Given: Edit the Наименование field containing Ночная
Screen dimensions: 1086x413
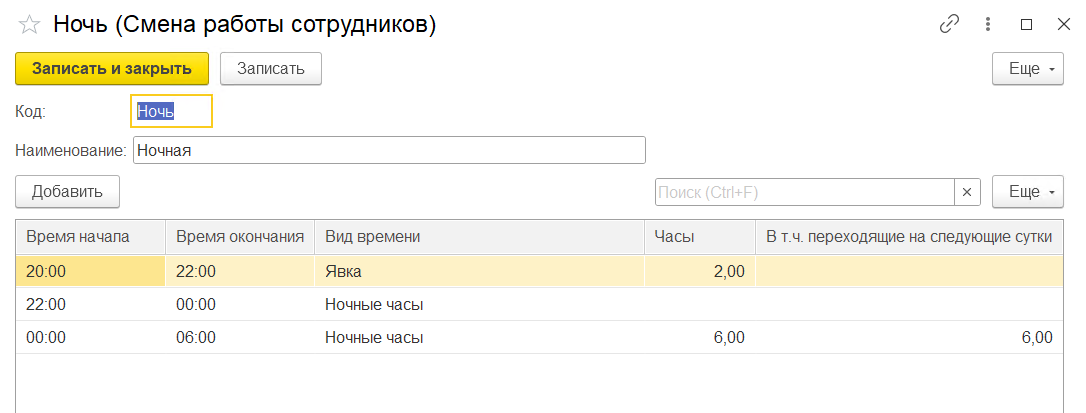Looking at the screenshot, I should point(389,151).
